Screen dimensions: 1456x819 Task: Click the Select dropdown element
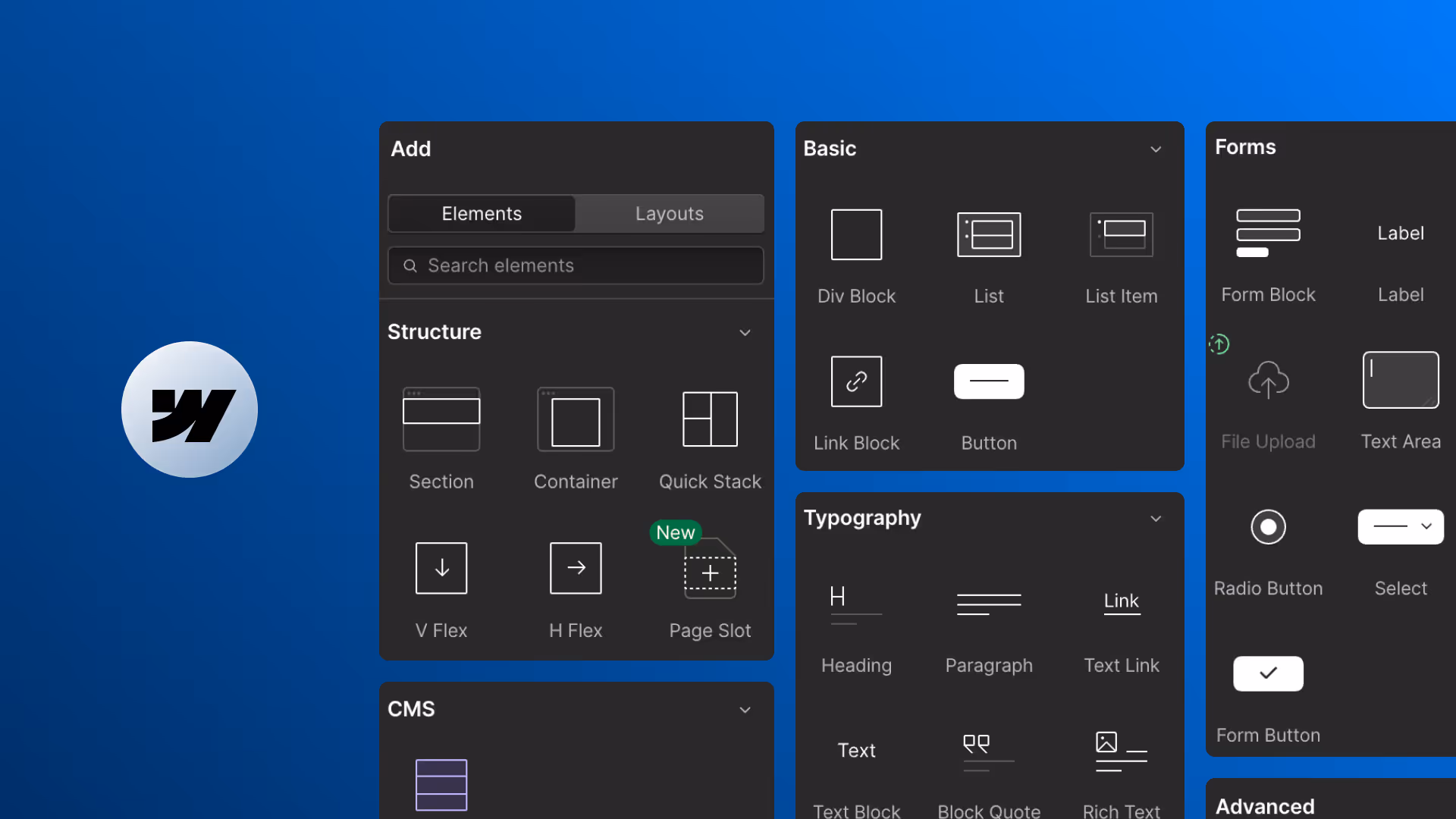pos(1400,527)
